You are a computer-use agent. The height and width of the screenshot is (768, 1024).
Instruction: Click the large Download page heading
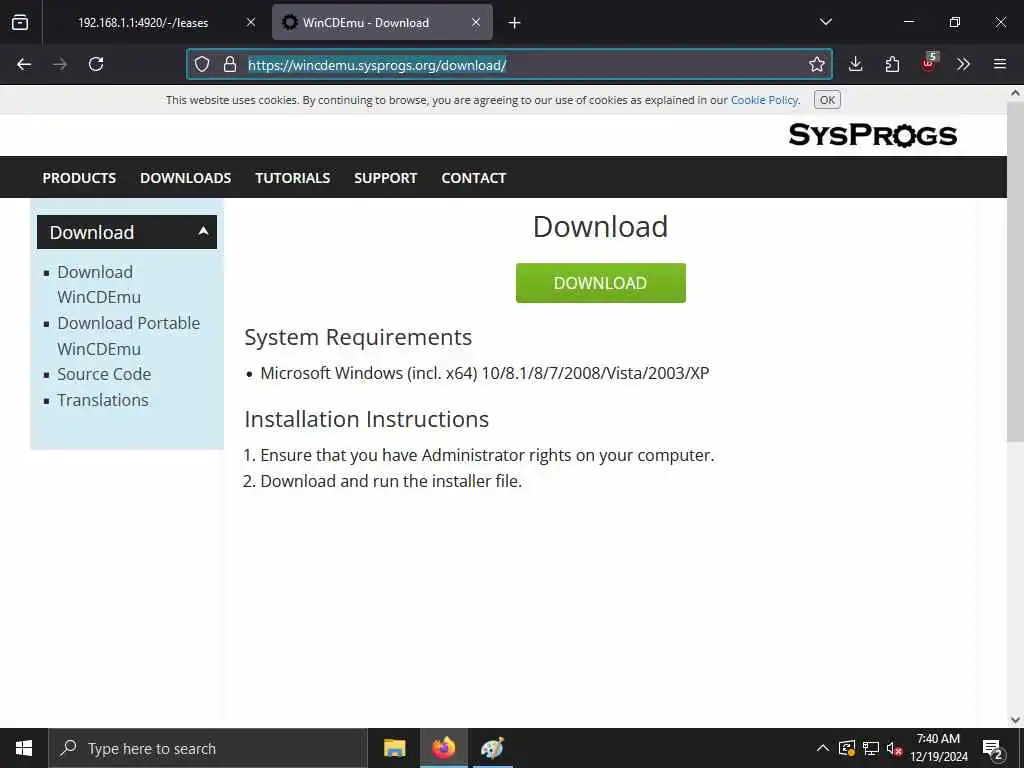pyautogui.click(x=601, y=227)
